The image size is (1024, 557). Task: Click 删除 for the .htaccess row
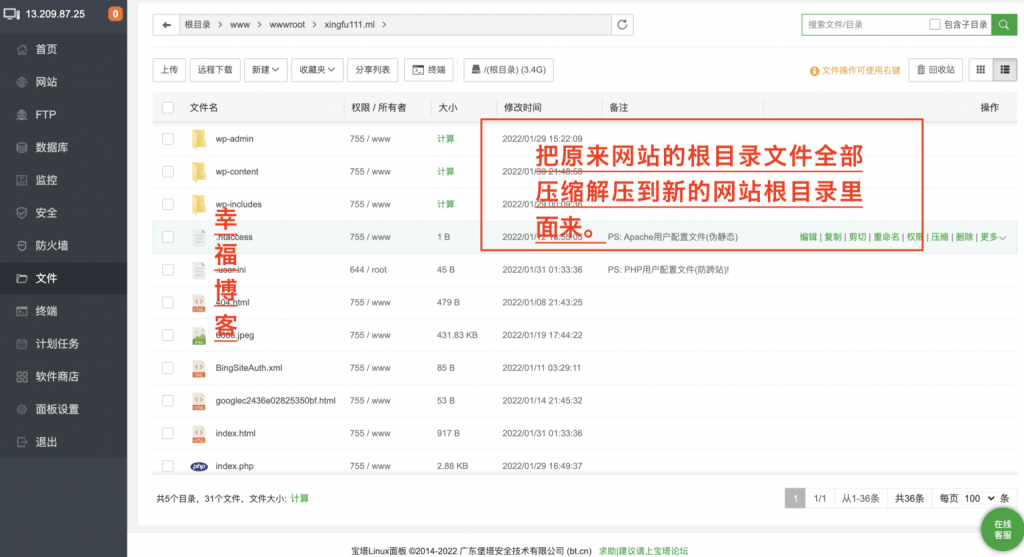point(965,237)
